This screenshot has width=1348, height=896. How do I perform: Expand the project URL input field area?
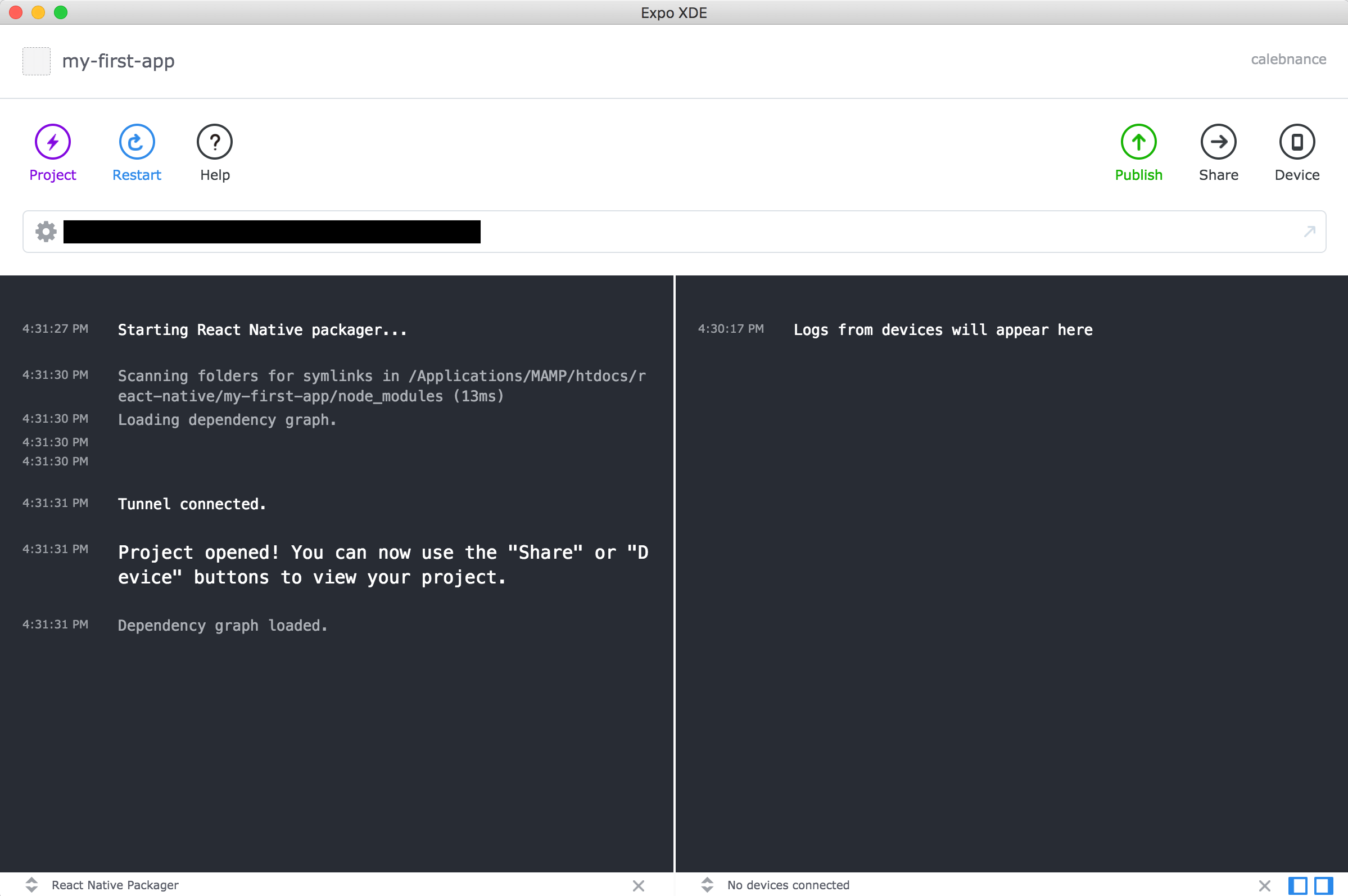tap(1309, 231)
